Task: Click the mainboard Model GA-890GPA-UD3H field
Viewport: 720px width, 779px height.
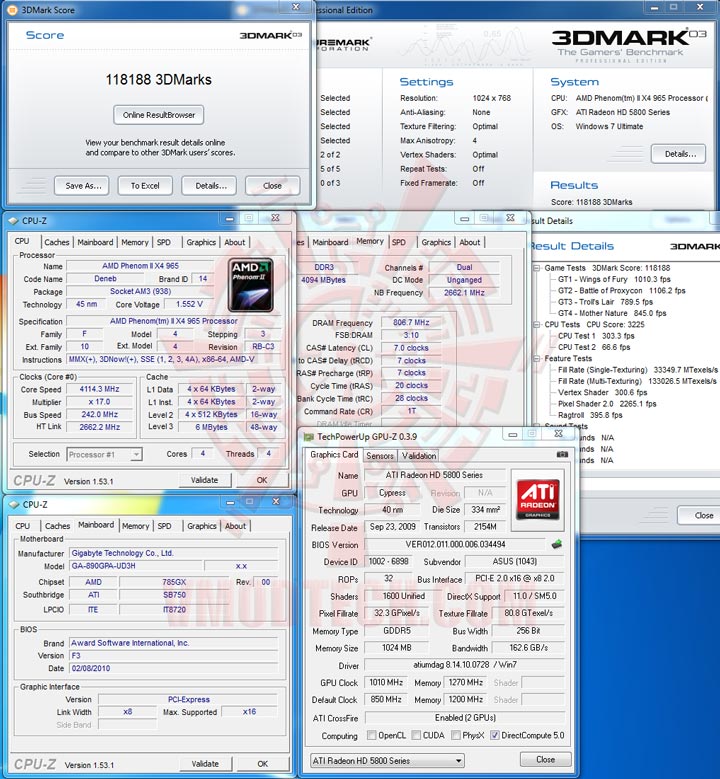Action: pos(136,566)
